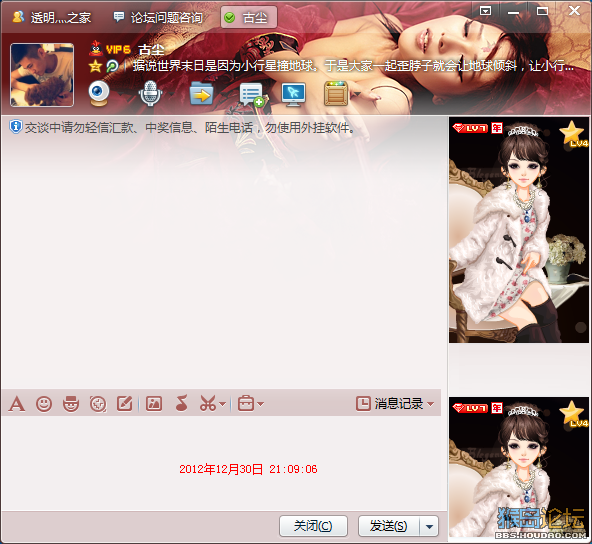Expand the briefcase toolbox dropdown arrow
The image size is (592, 544).
tap(261, 404)
